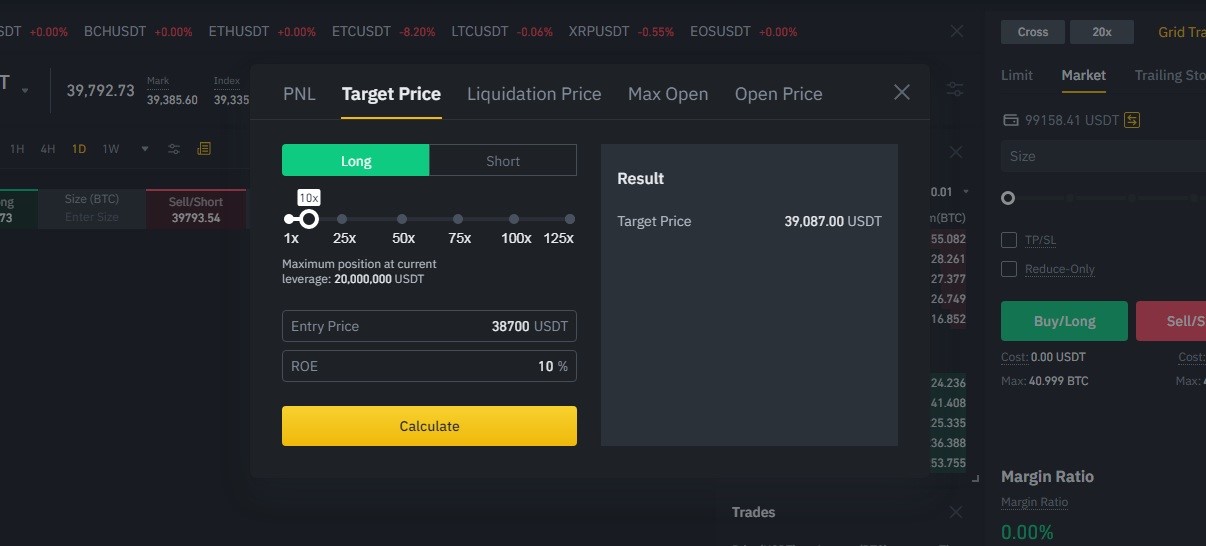Switch to the Liquidation Price tab
The width and height of the screenshot is (1206, 546).
tap(534, 94)
